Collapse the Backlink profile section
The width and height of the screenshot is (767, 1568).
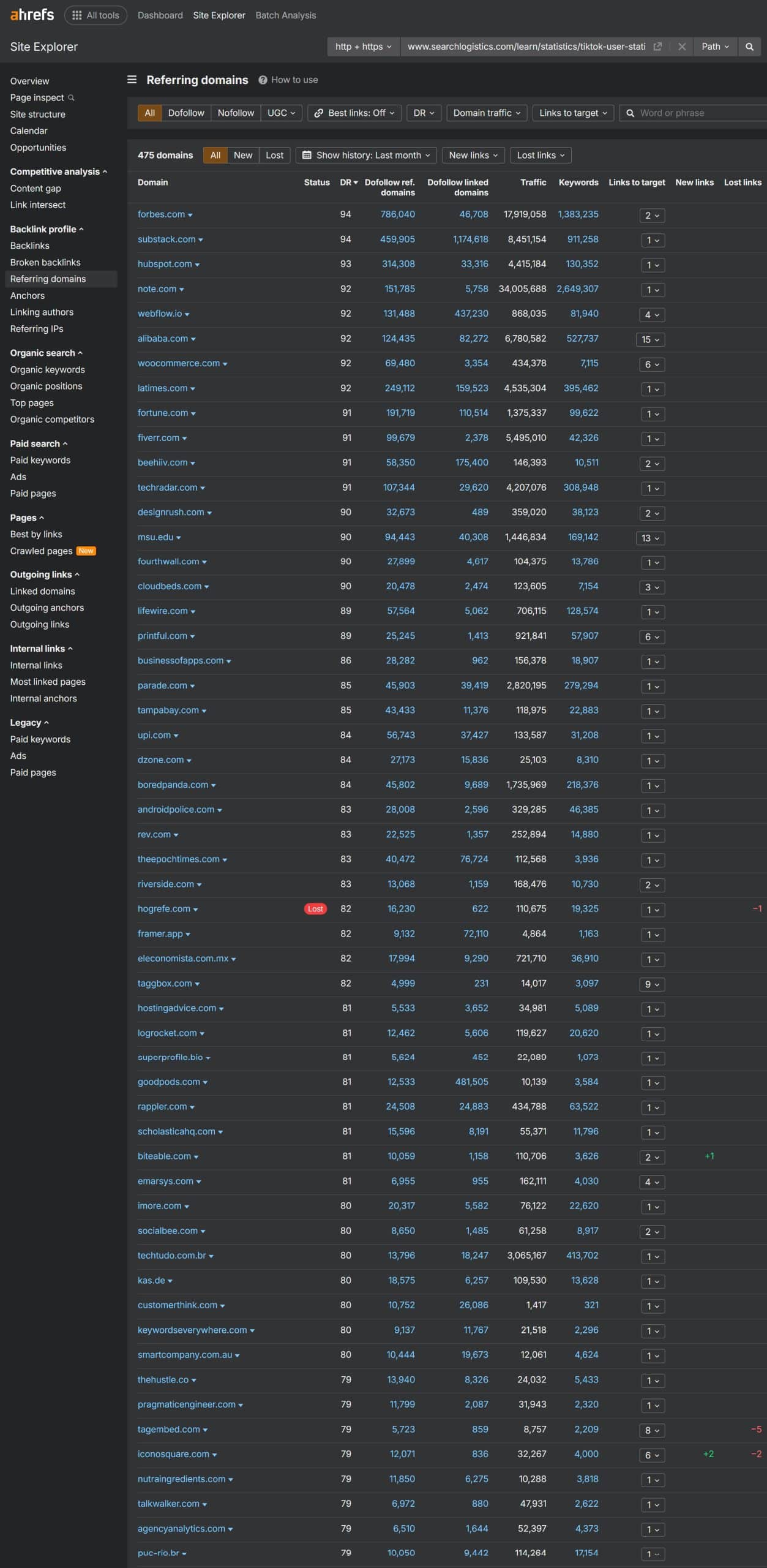tap(47, 229)
